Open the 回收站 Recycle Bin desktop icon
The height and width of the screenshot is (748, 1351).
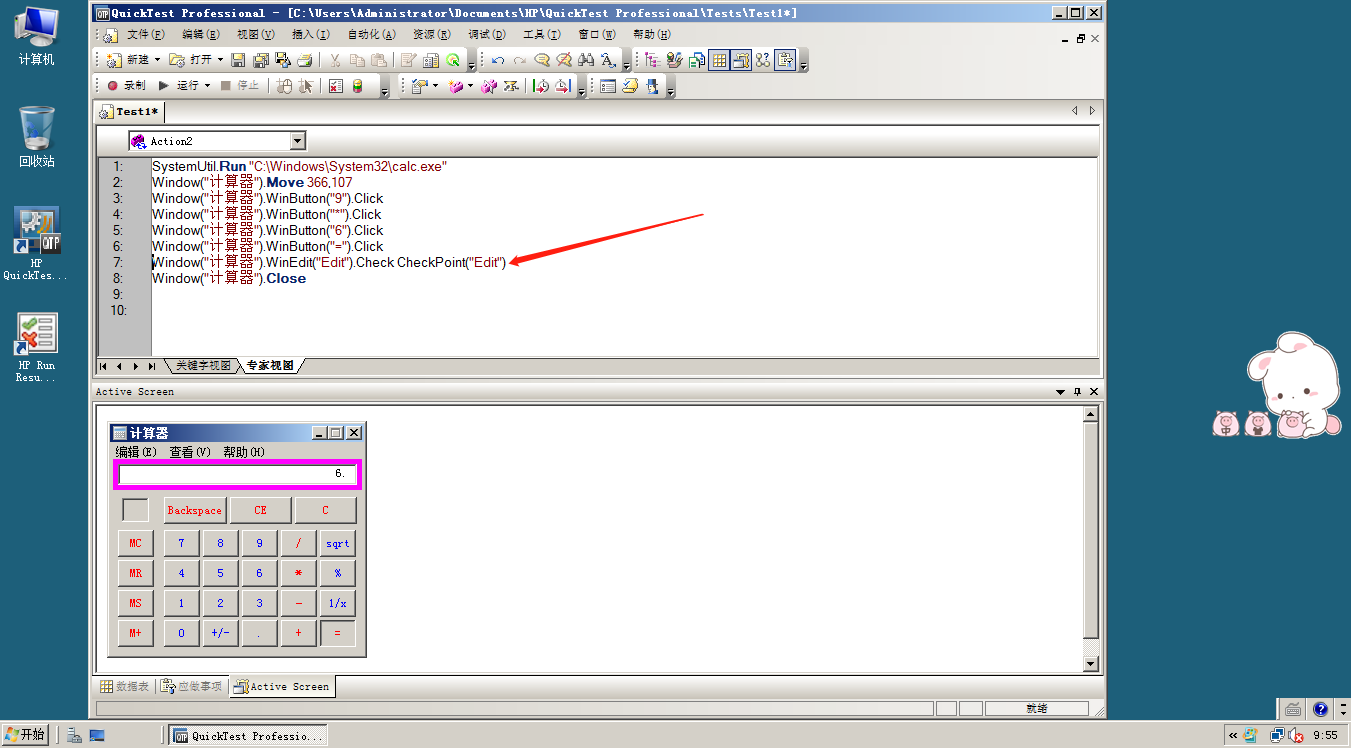[x=37, y=136]
